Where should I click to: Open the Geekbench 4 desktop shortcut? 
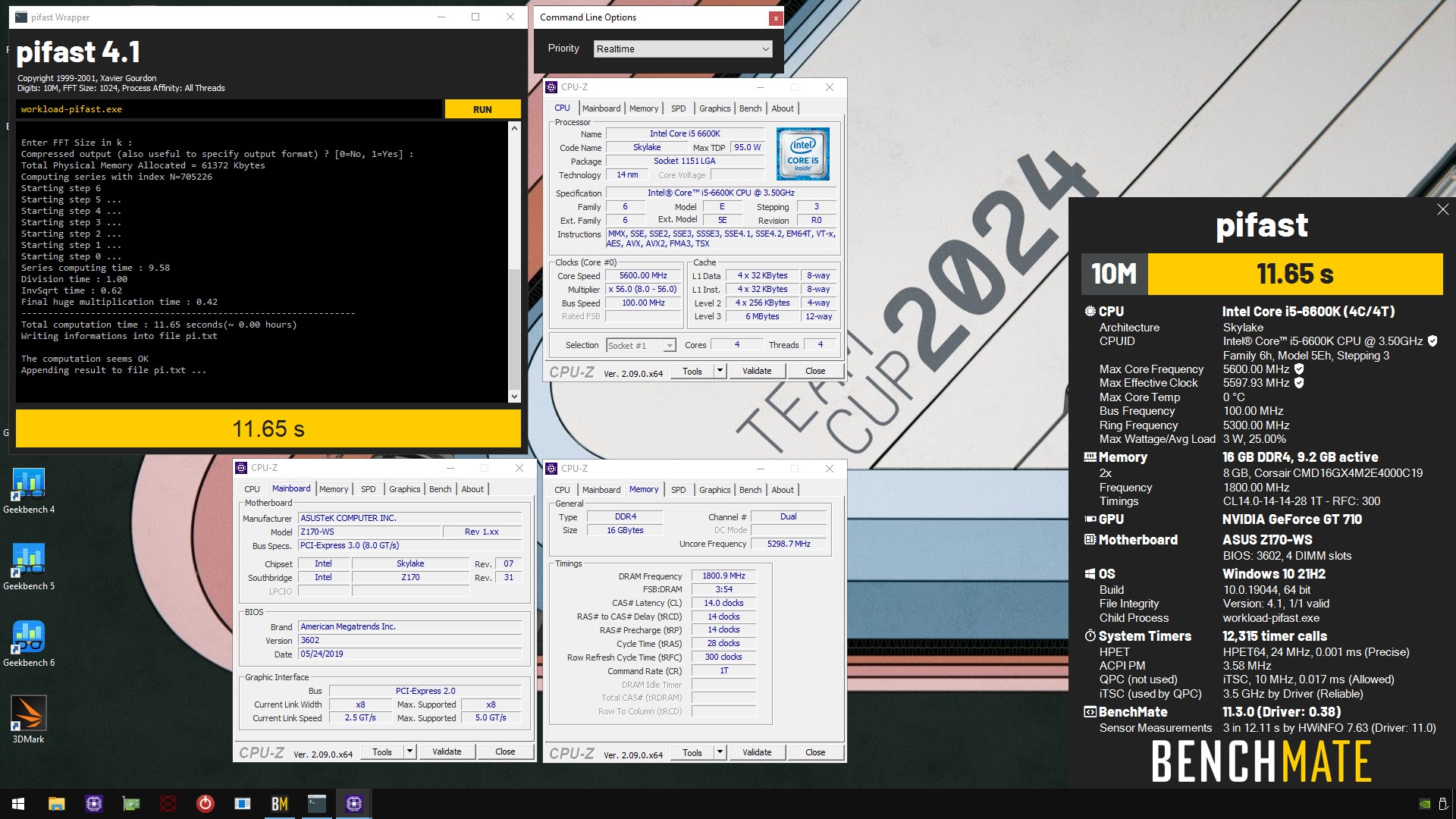click(x=29, y=491)
